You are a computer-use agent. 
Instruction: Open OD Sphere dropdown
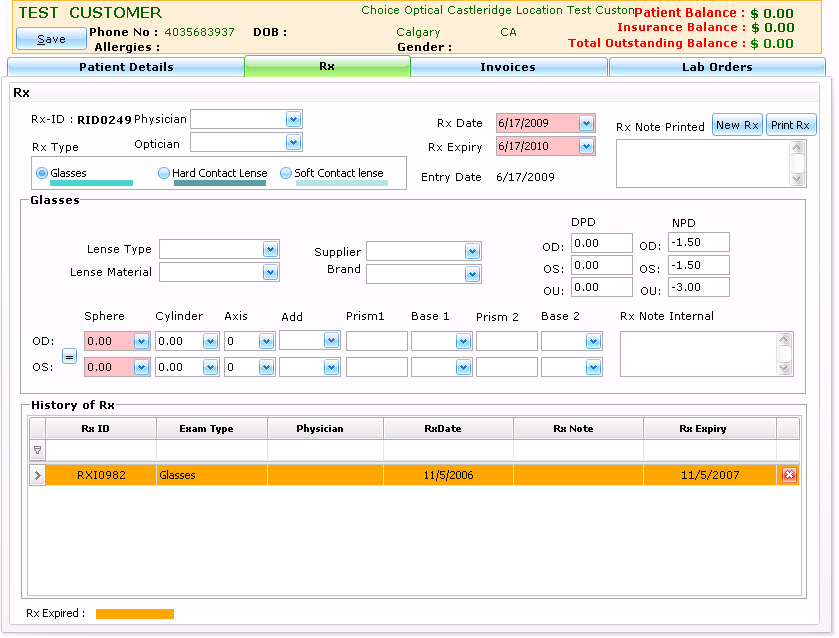(x=141, y=341)
